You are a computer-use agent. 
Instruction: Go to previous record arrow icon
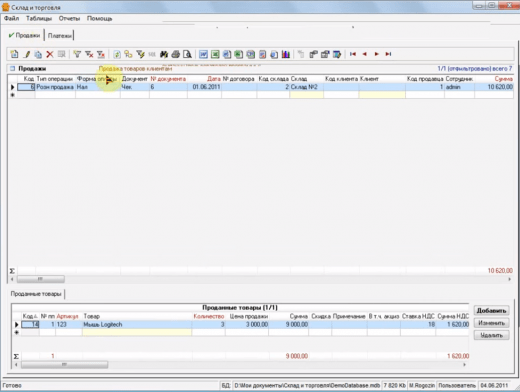(x=365, y=54)
